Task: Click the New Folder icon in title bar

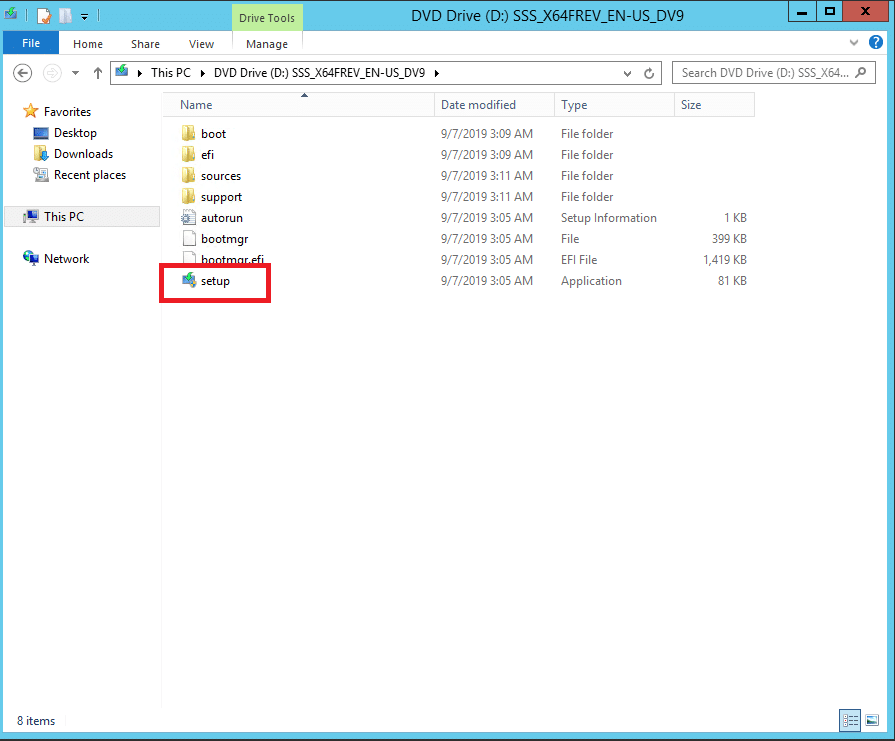Action: (x=65, y=16)
